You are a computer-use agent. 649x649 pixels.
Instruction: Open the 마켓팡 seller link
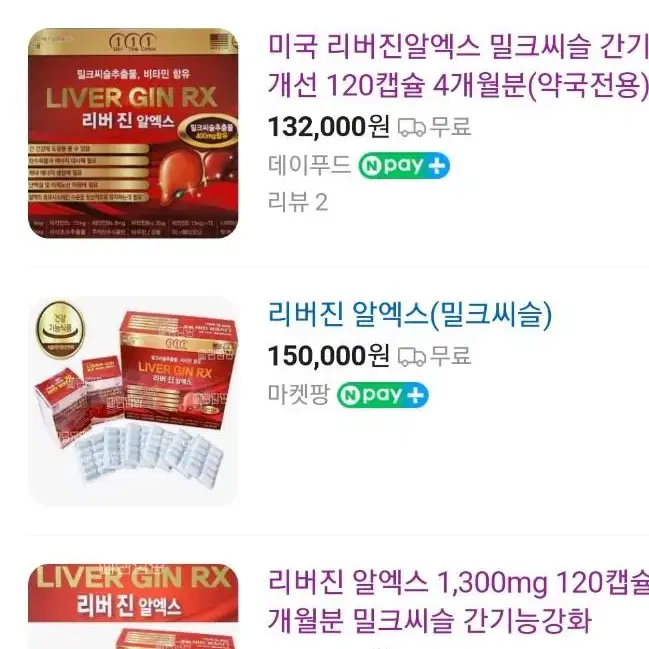[x=299, y=394]
